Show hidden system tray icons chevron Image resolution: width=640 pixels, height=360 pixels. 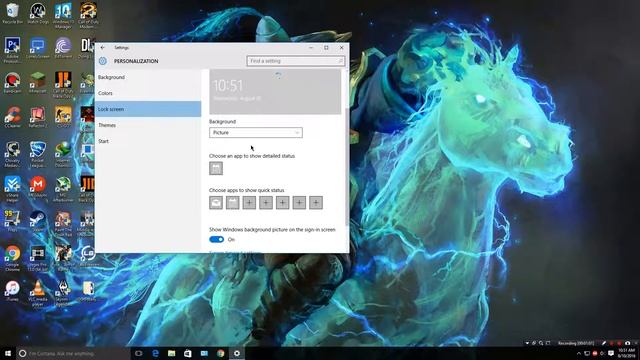click(578, 353)
